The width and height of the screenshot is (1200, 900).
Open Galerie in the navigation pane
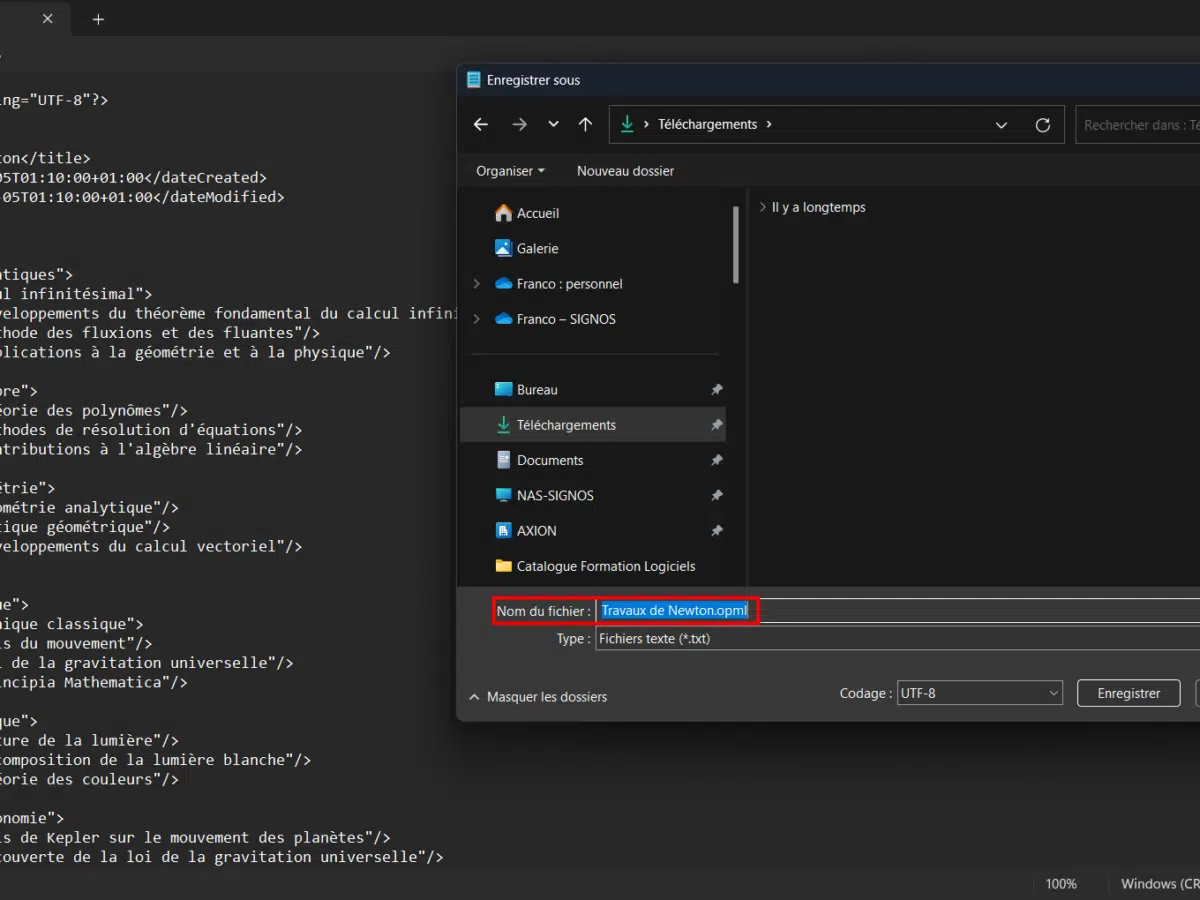[537, 248]
